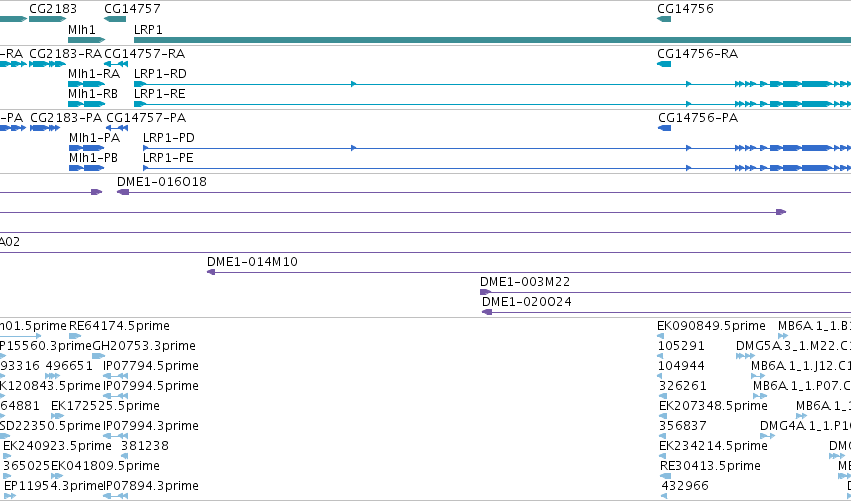
Task: Select the EK041809.5prime EST label
Action: [105, 466]
